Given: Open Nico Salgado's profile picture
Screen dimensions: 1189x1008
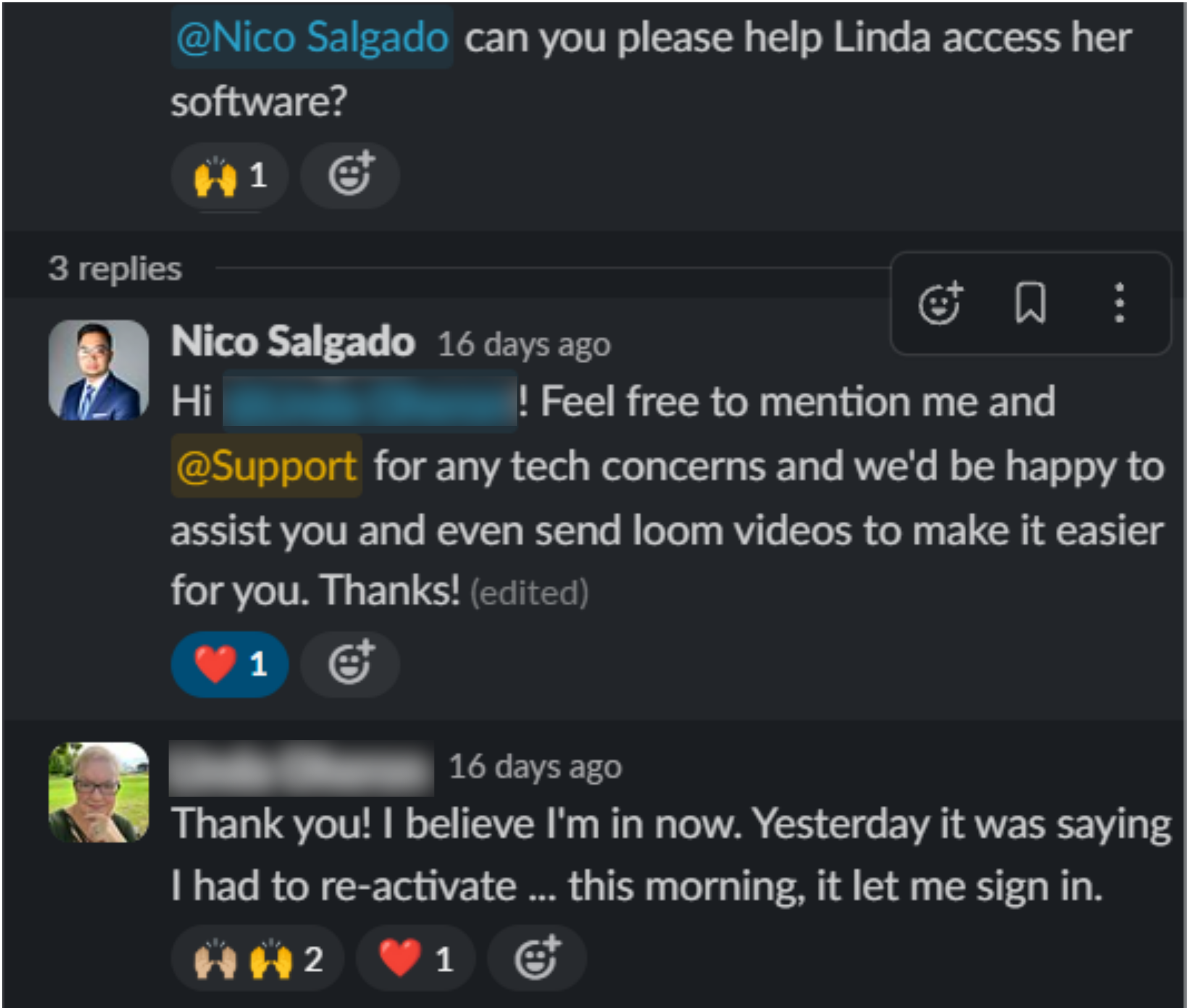Looking at the screenshot, I should pyautogui.click(x=99, y=370).
